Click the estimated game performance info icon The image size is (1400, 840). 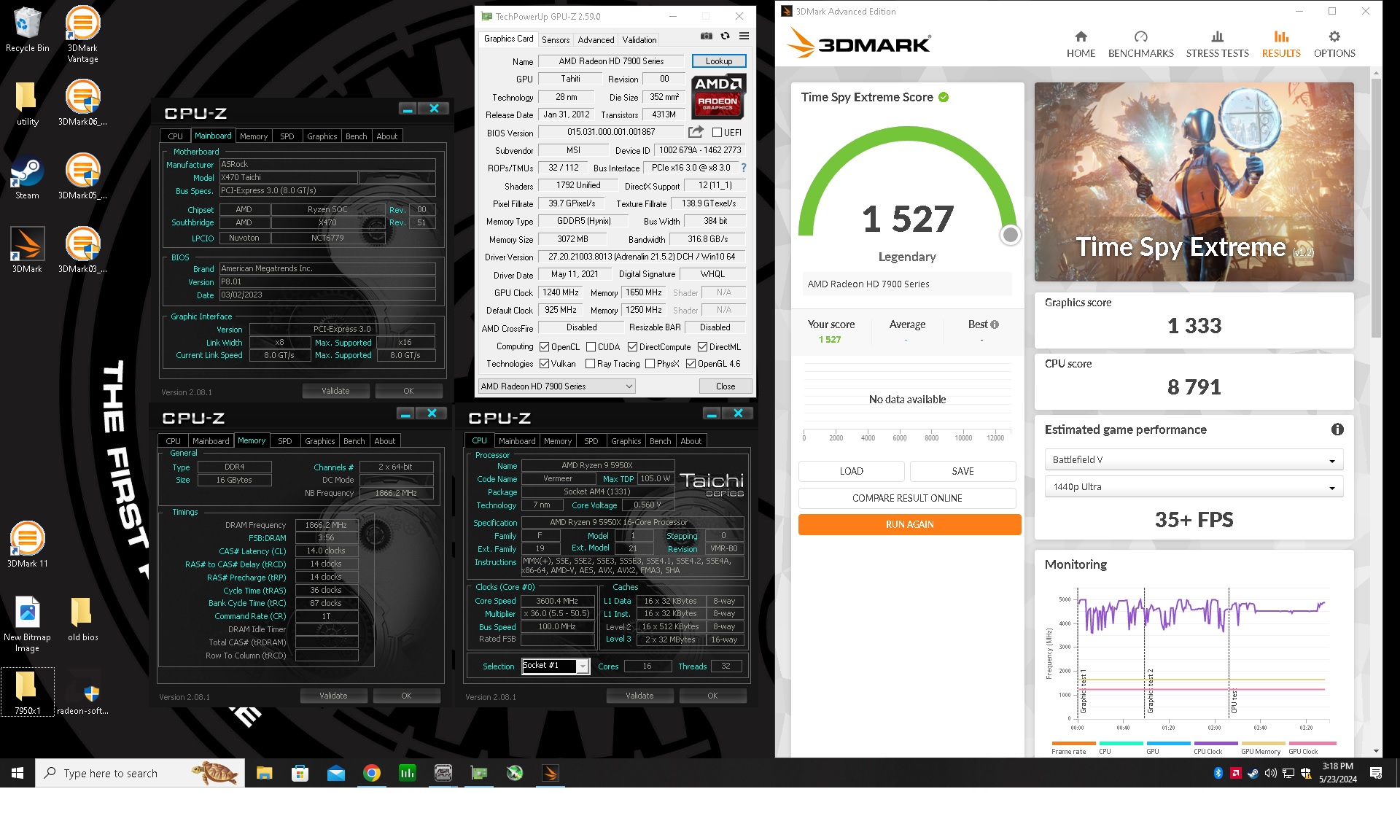tap(1337, 429)
